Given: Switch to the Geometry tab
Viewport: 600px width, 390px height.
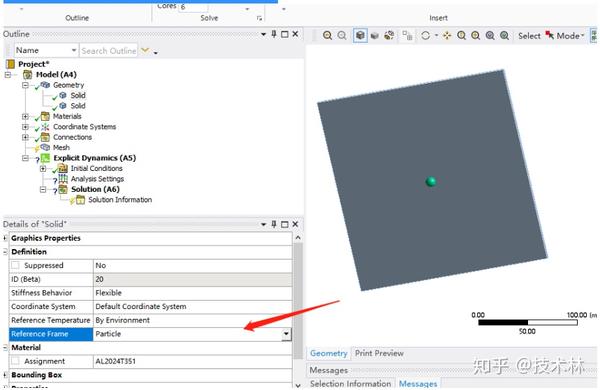Looking at the screenshot, I should (328, 353).
